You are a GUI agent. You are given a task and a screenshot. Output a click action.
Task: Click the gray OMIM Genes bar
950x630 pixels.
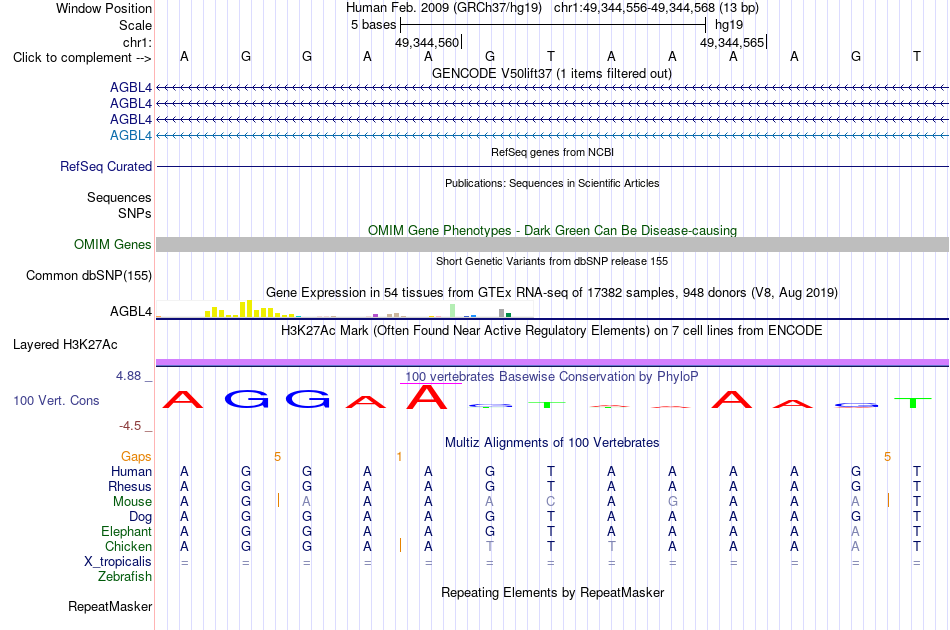point(553,245)
